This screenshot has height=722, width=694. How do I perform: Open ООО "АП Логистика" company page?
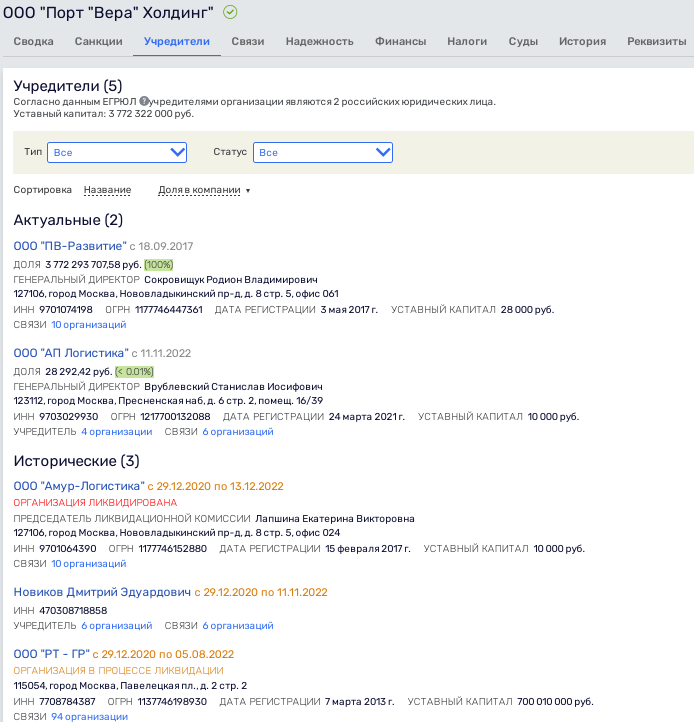[71, 353]
